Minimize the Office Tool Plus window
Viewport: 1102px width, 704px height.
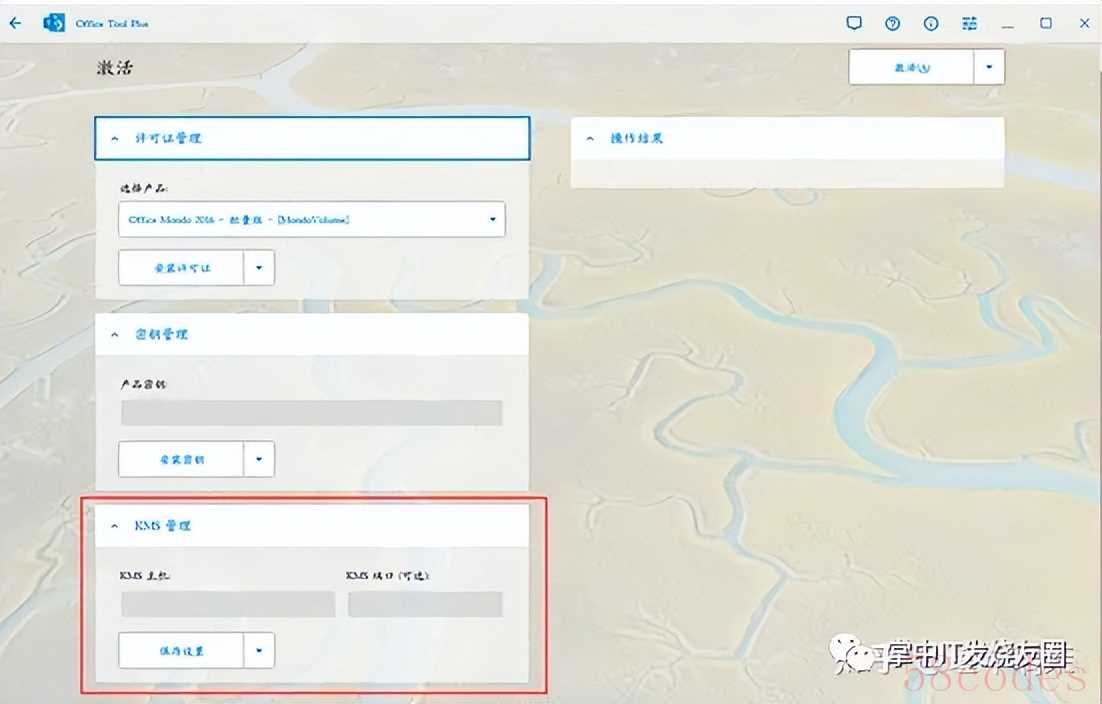1008,23
